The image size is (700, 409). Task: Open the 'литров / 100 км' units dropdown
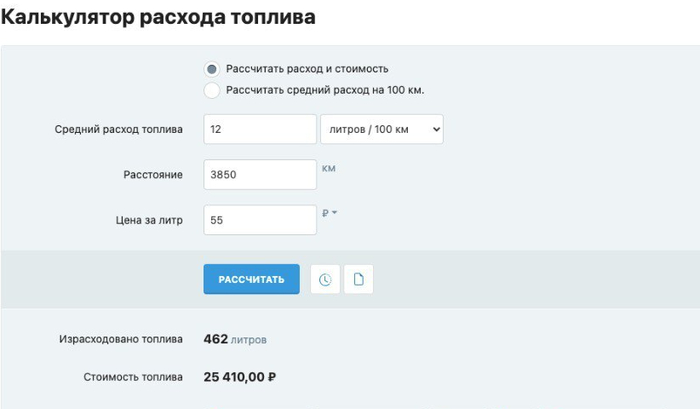click(x=381, y=129)
